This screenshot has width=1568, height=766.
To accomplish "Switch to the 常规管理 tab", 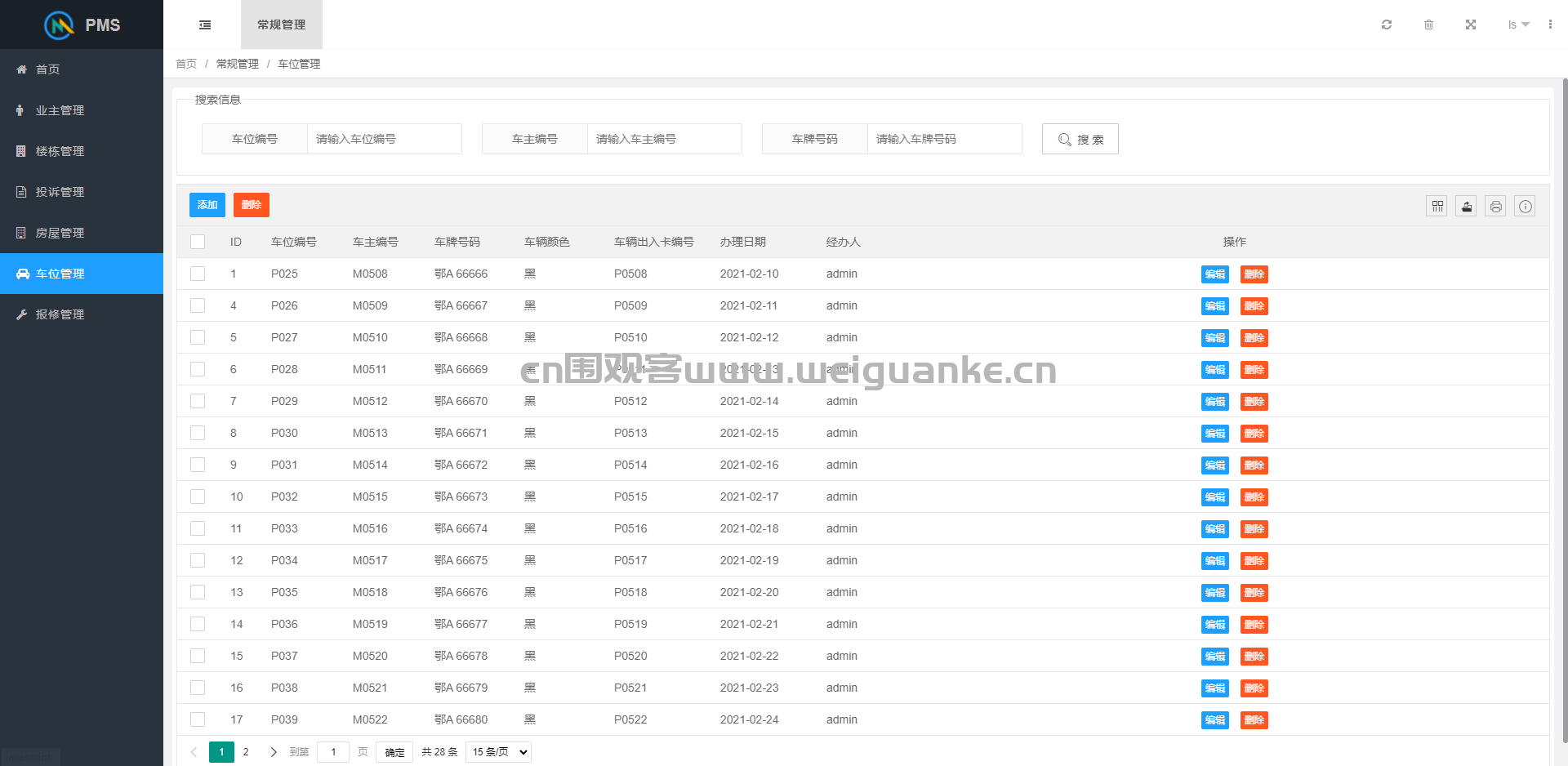I will pos(282,24).
